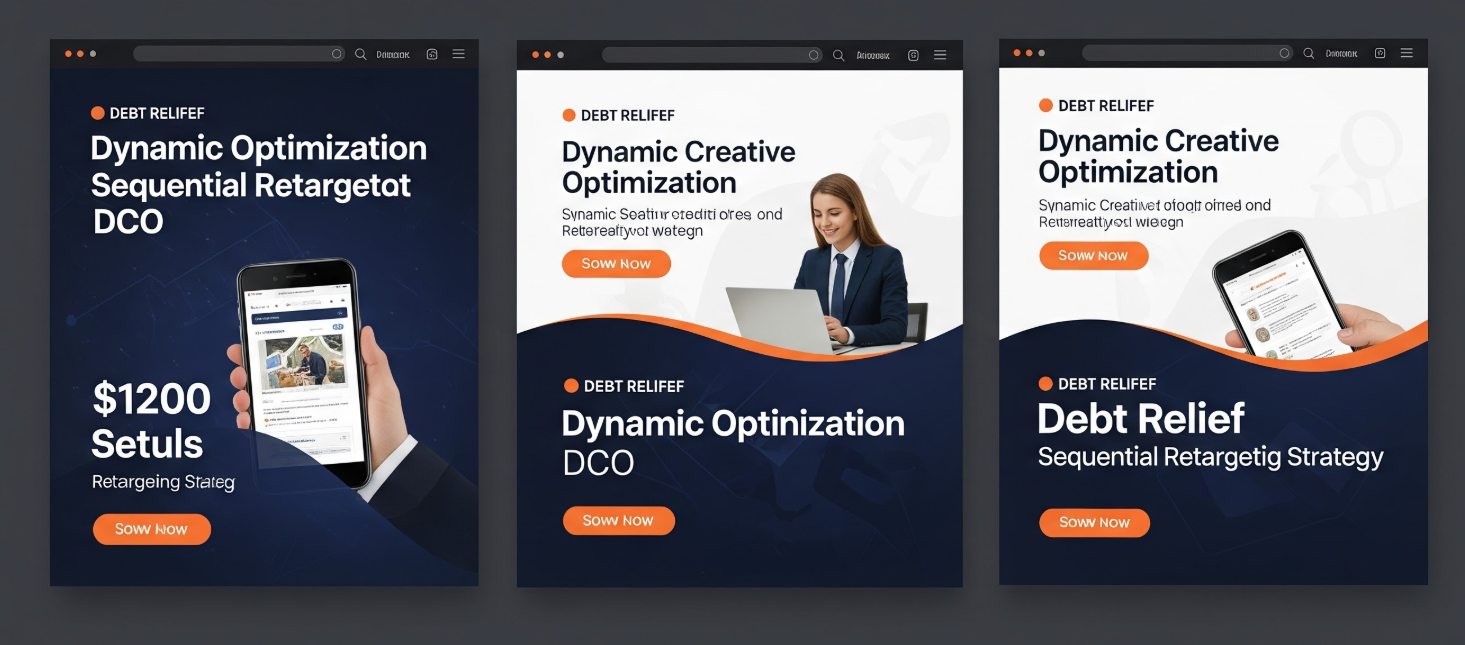Open hamburger menu above the woman-with-laptop ad

point(940,56)
